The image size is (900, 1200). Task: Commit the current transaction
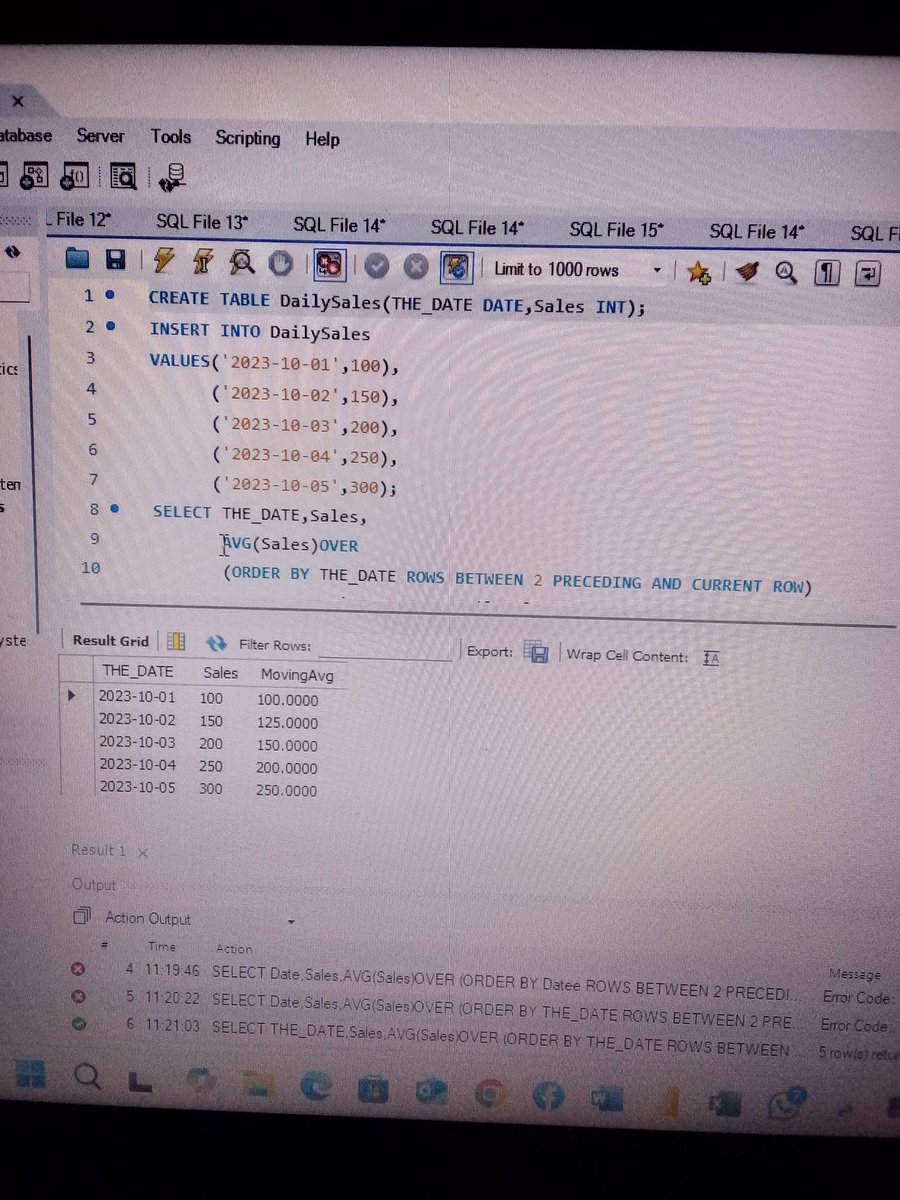tap(377, 266)
